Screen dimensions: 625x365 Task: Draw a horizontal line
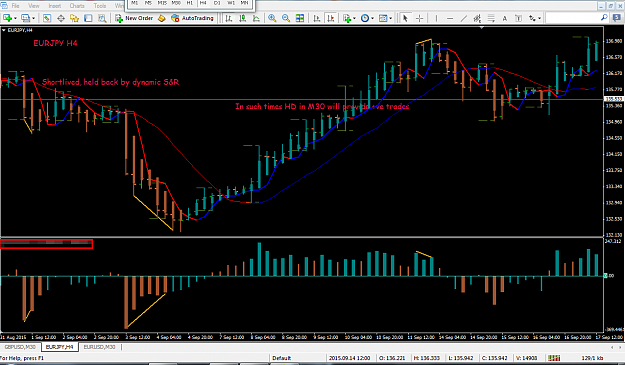[450, 18]
